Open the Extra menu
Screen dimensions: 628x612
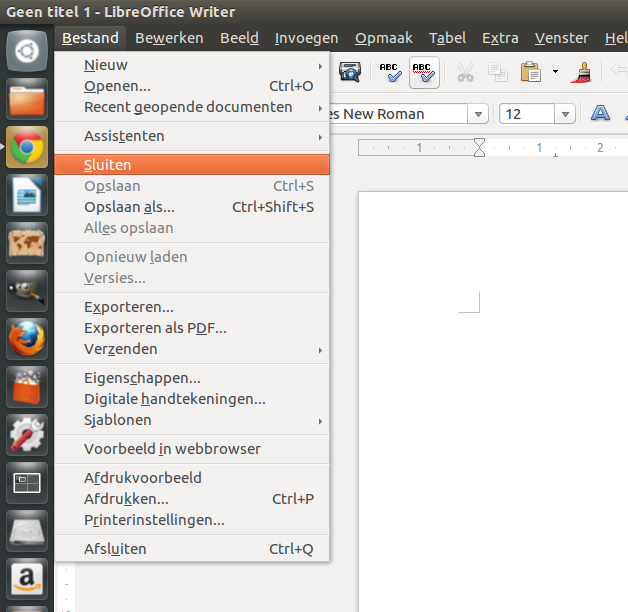click(x=500, y=38)
